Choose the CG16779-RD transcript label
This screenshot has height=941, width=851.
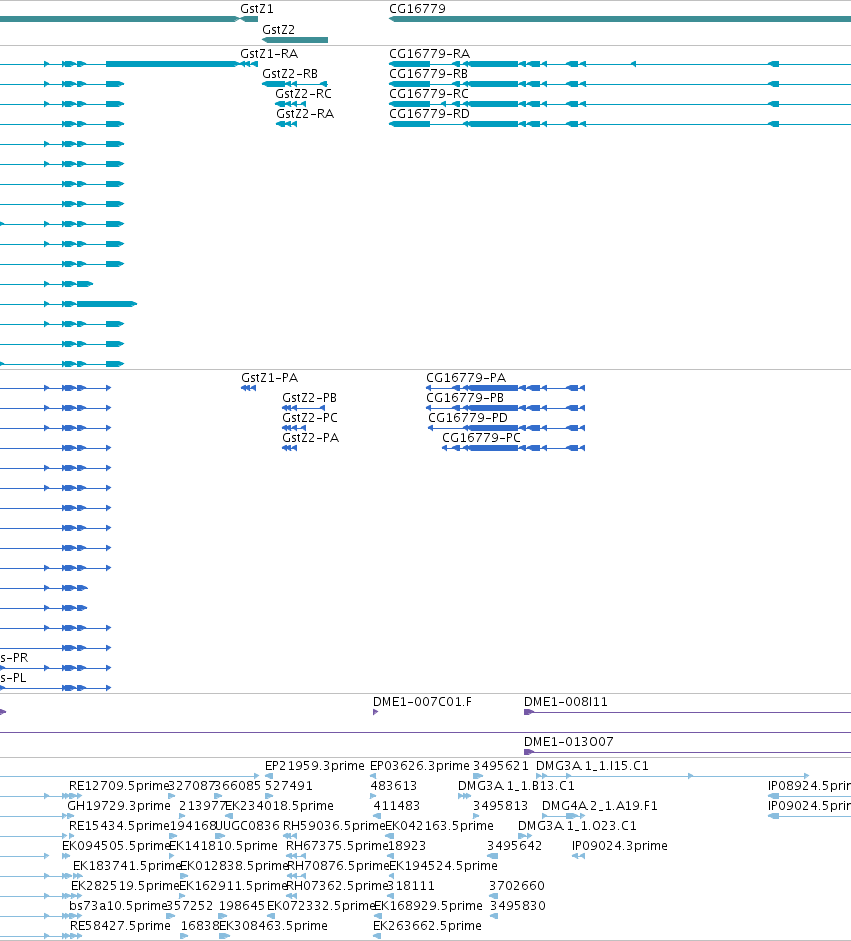pos(429,113)
